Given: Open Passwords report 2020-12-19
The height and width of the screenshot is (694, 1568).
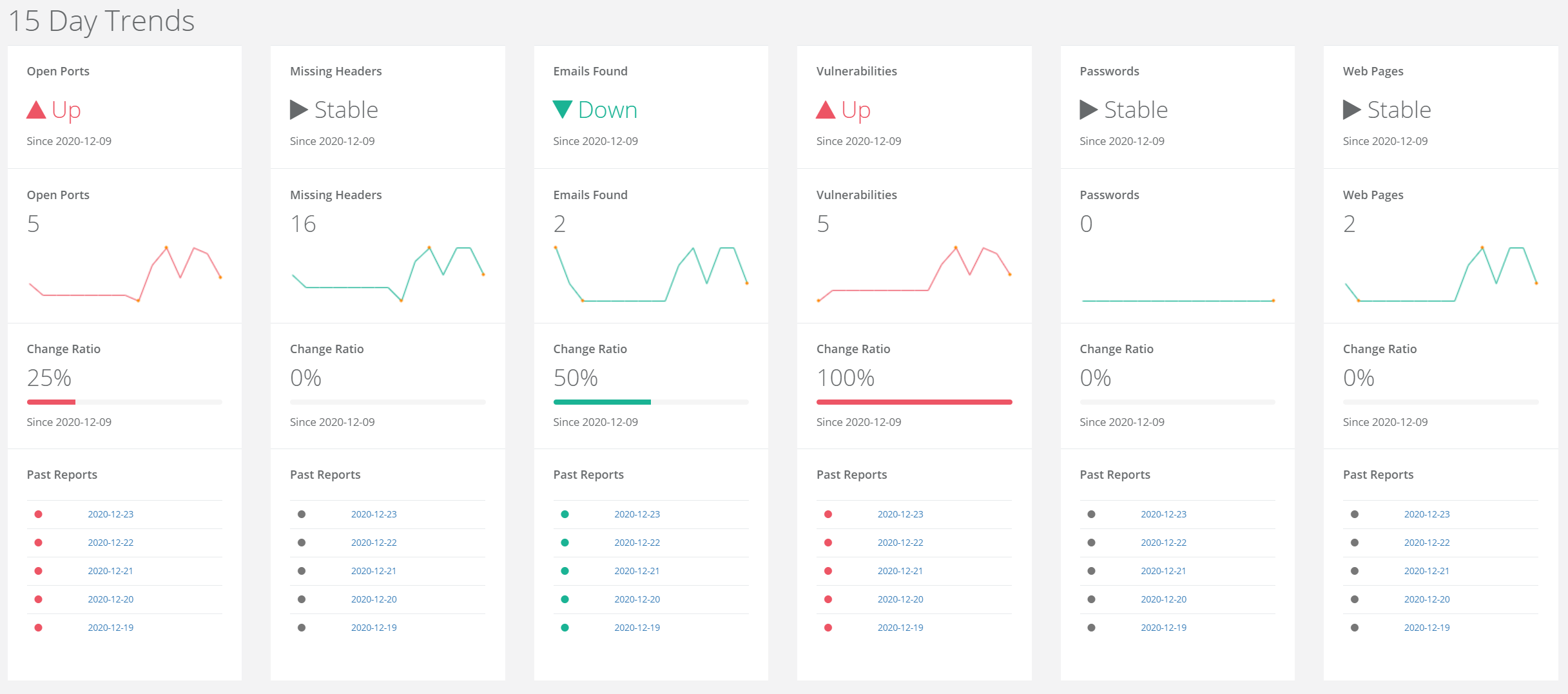Looking at the screenshot, I should coord(1164,628).
